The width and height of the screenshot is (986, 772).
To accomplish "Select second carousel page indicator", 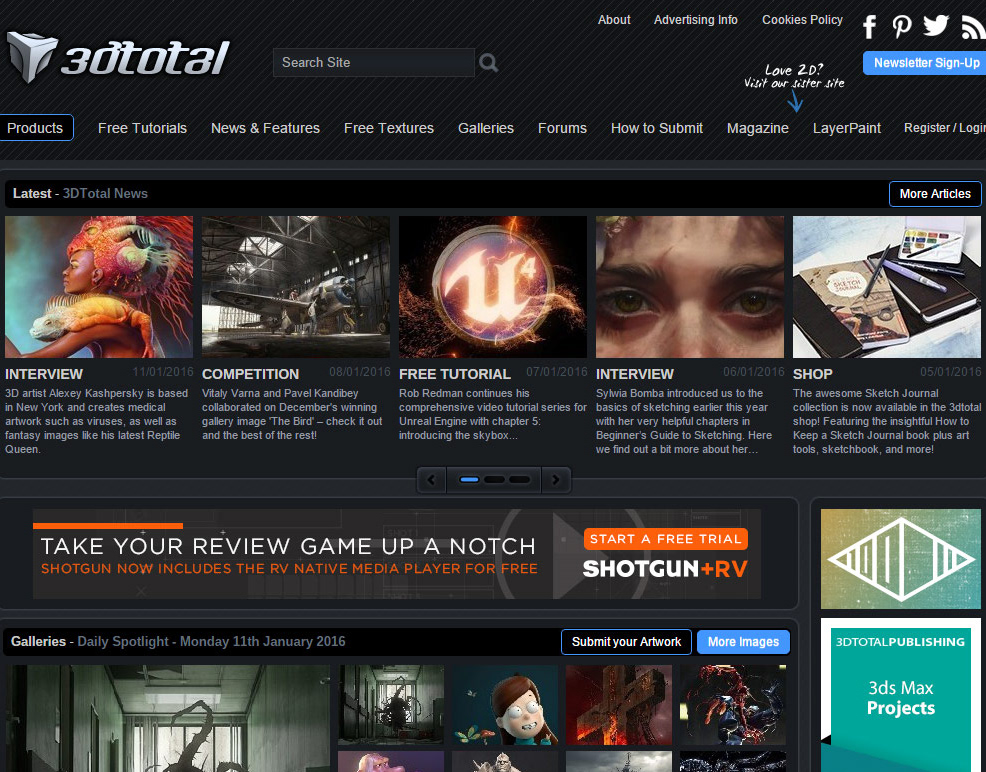I will pos(494,480).
